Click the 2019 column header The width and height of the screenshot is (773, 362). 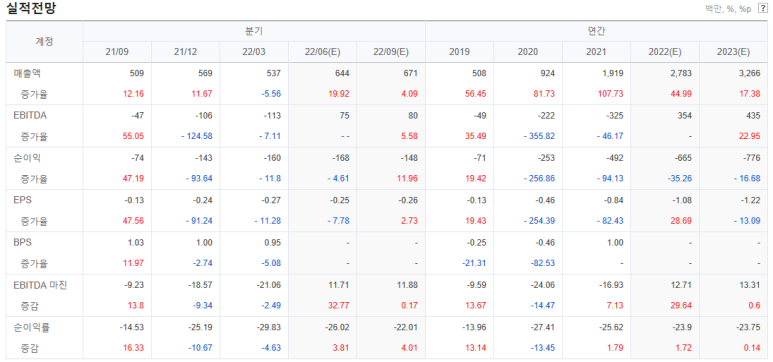(459, 52)
